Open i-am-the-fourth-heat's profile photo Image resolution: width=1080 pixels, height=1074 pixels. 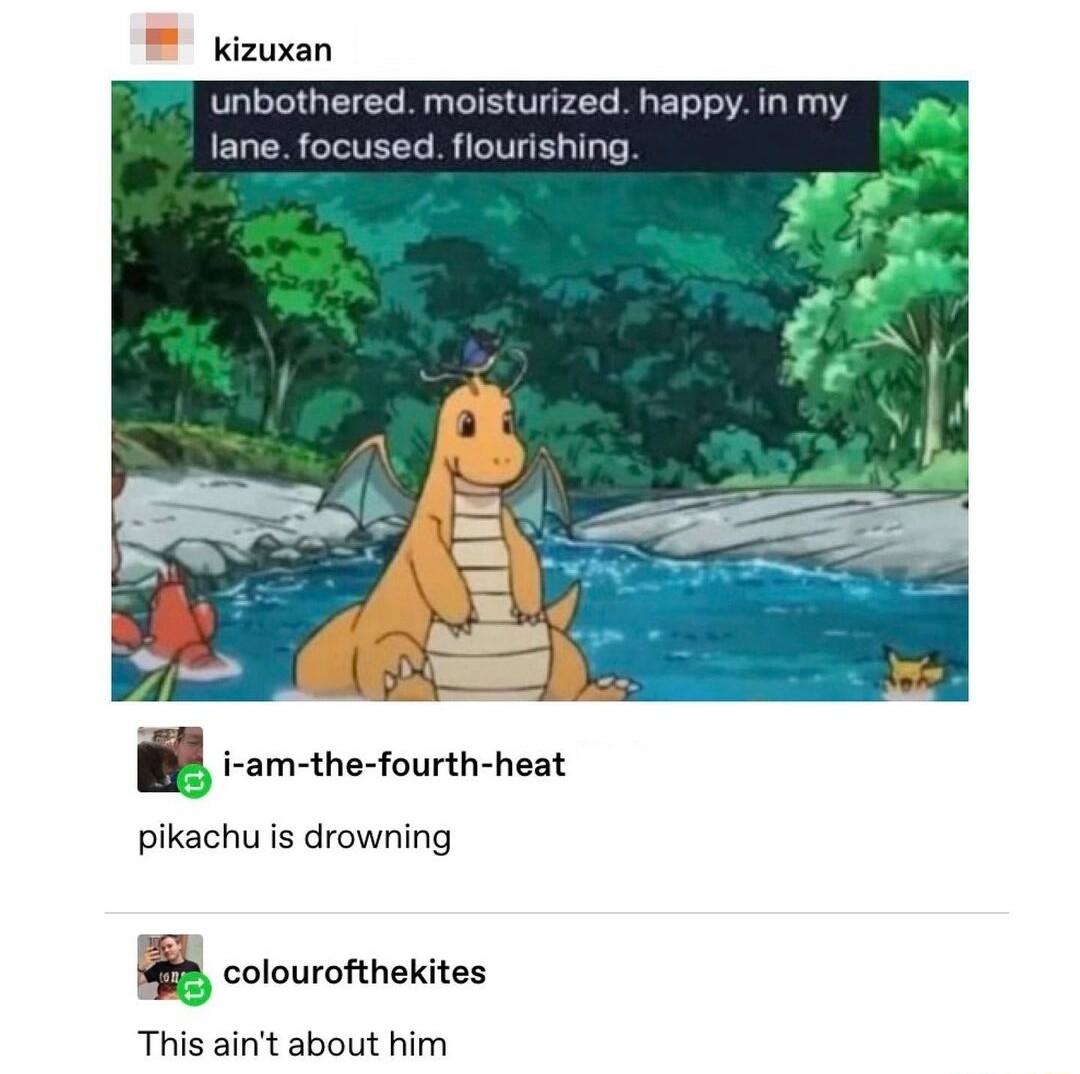[170, 759]
